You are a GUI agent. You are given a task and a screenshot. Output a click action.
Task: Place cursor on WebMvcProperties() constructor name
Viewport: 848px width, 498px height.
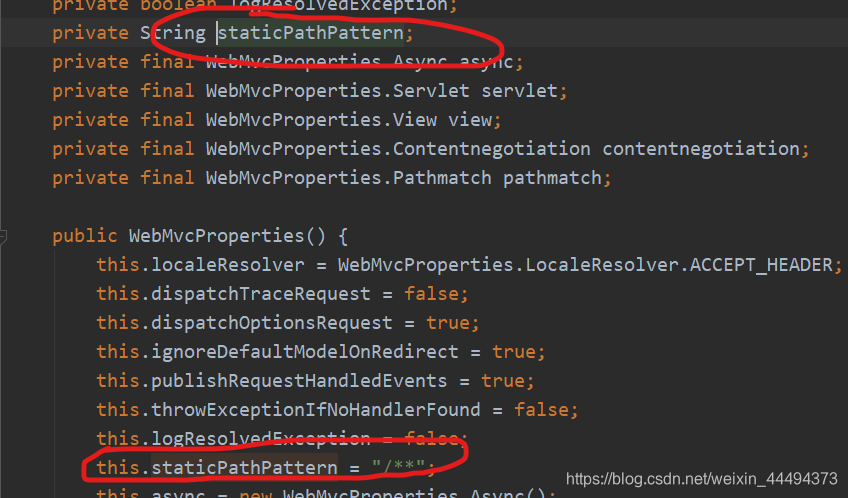coord(228,236)
